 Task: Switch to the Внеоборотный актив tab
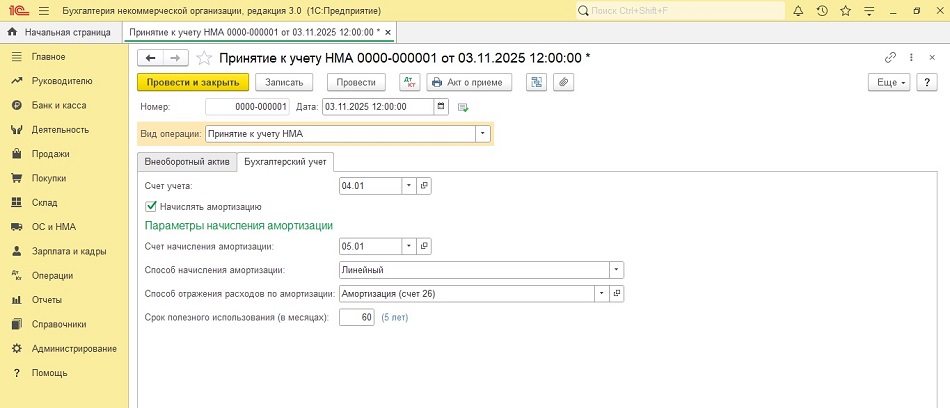(188, 161)
